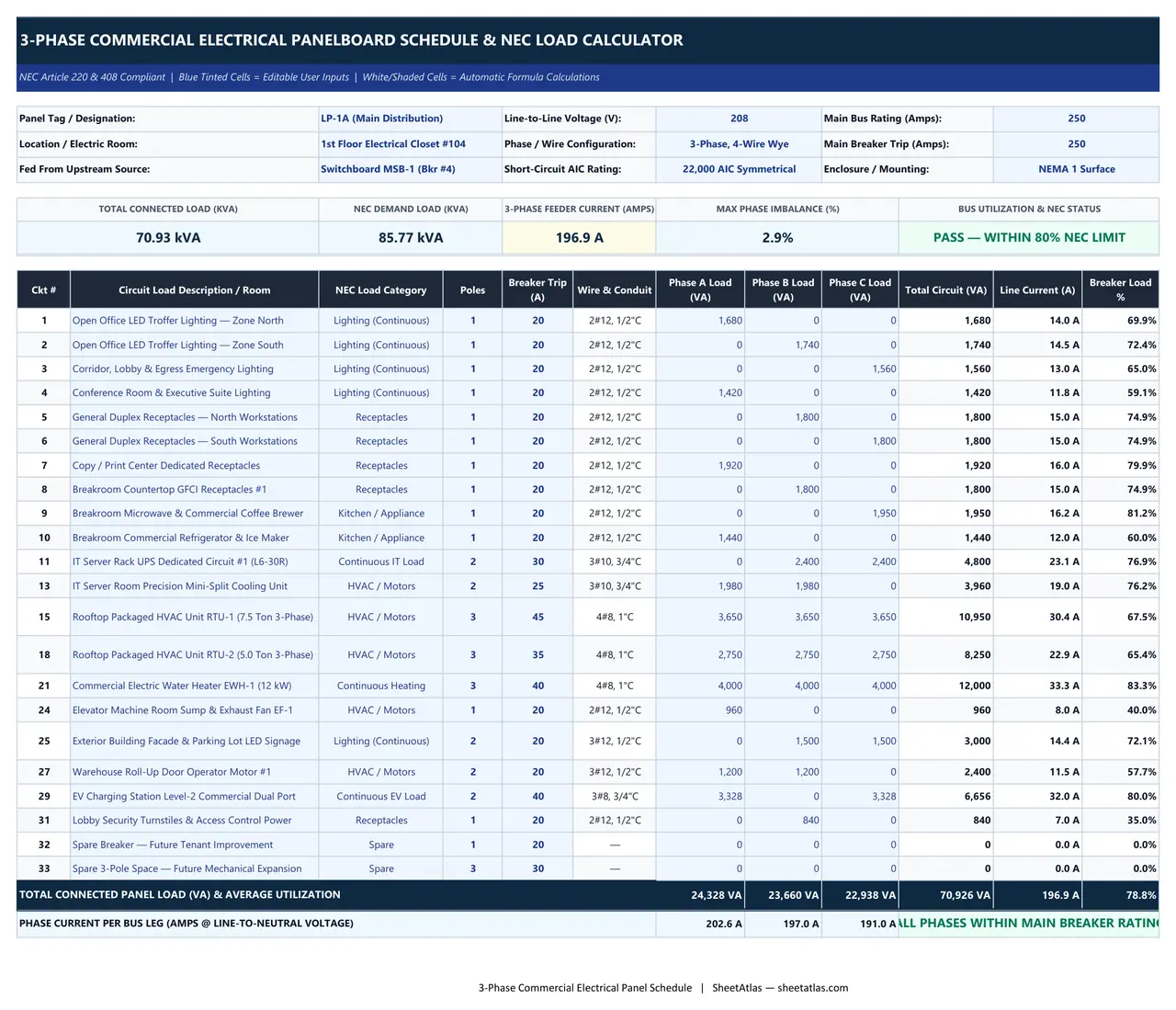Select the "Line Current (A)" column header
The image size is (1176, 1010).
click(x=1037, y=290)
